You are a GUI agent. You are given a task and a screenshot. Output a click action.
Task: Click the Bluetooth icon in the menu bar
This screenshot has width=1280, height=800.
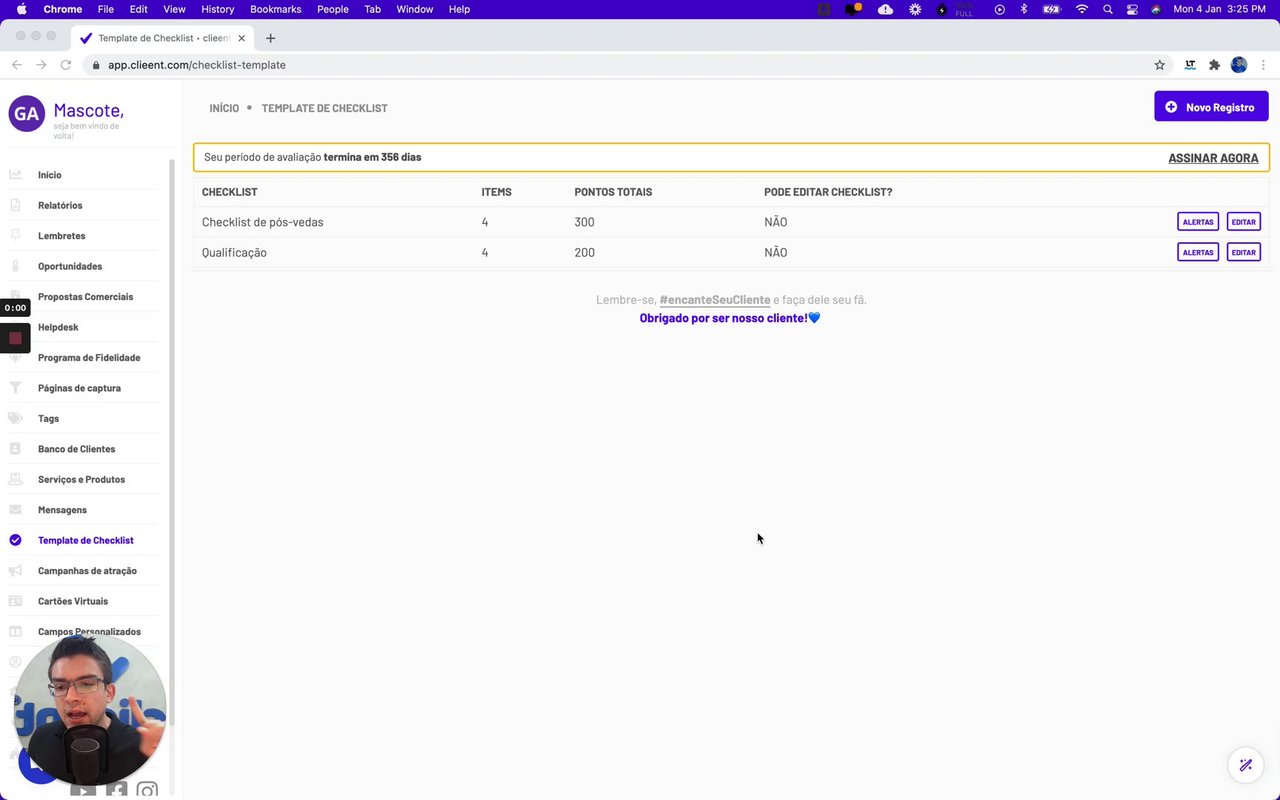click(x=1024, y=9)
